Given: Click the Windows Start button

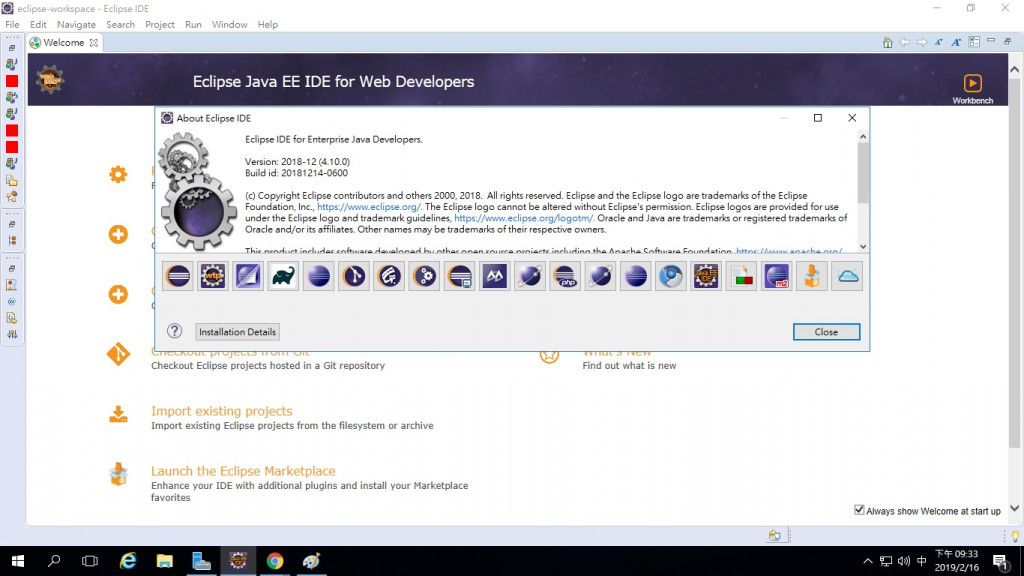Looking at the screenshot, I should click(x=18, y=561).
